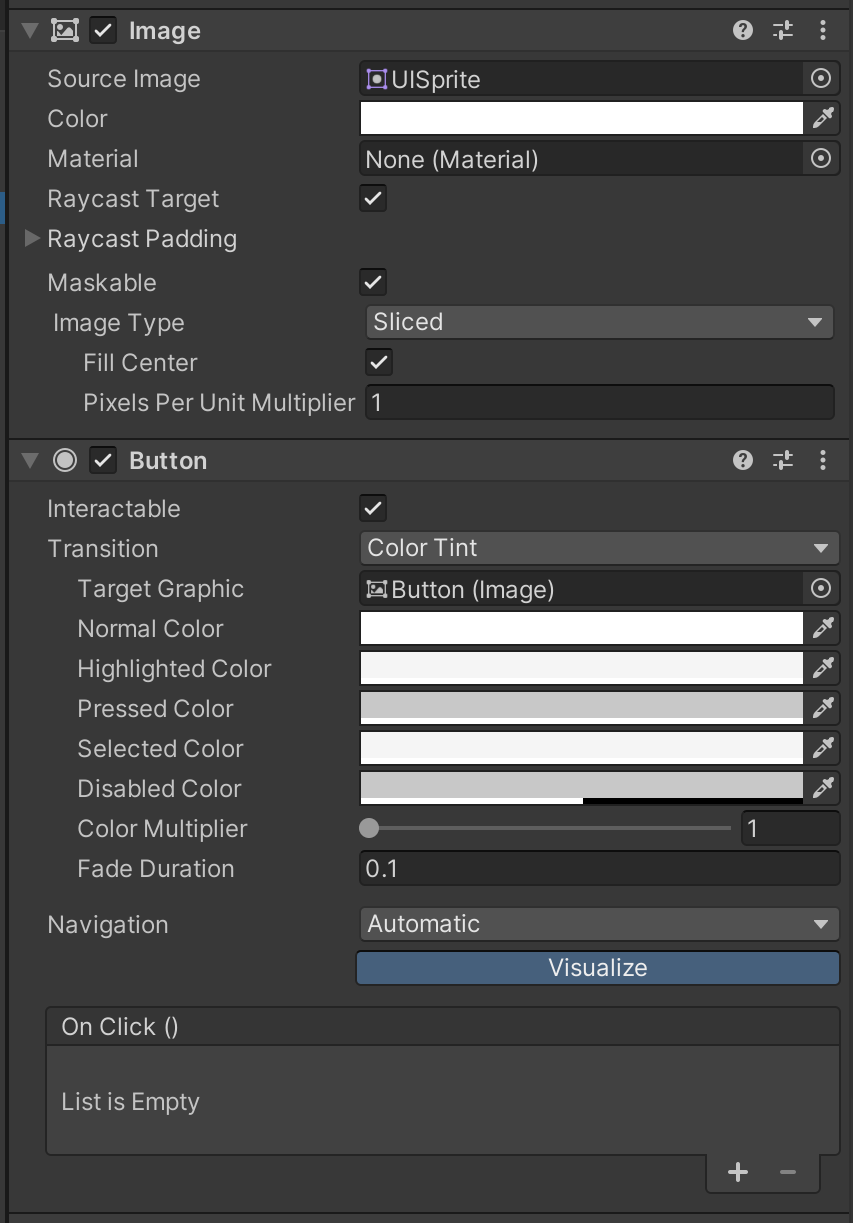Uncheck the Maskable checkbox
853x1223 pixels.
pos(373,282)
